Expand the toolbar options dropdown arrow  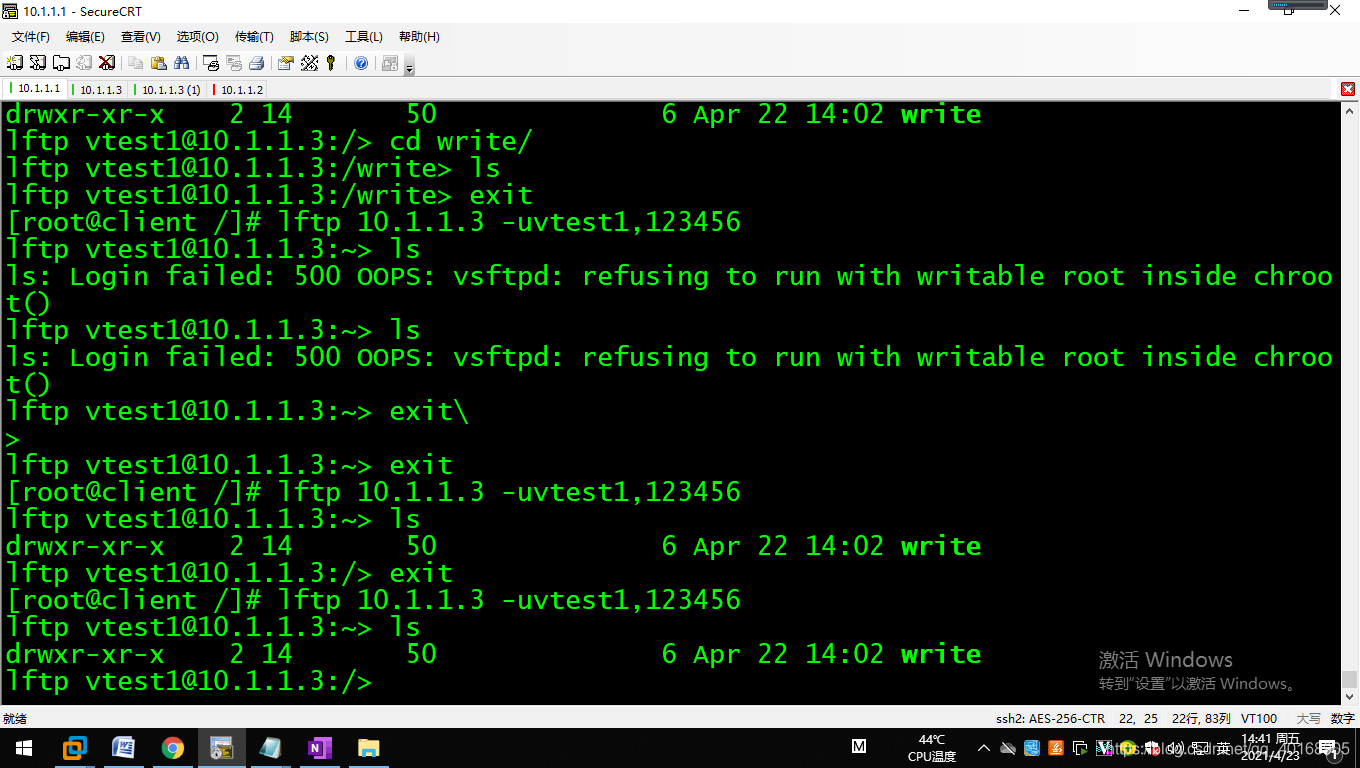click(409, 67)
